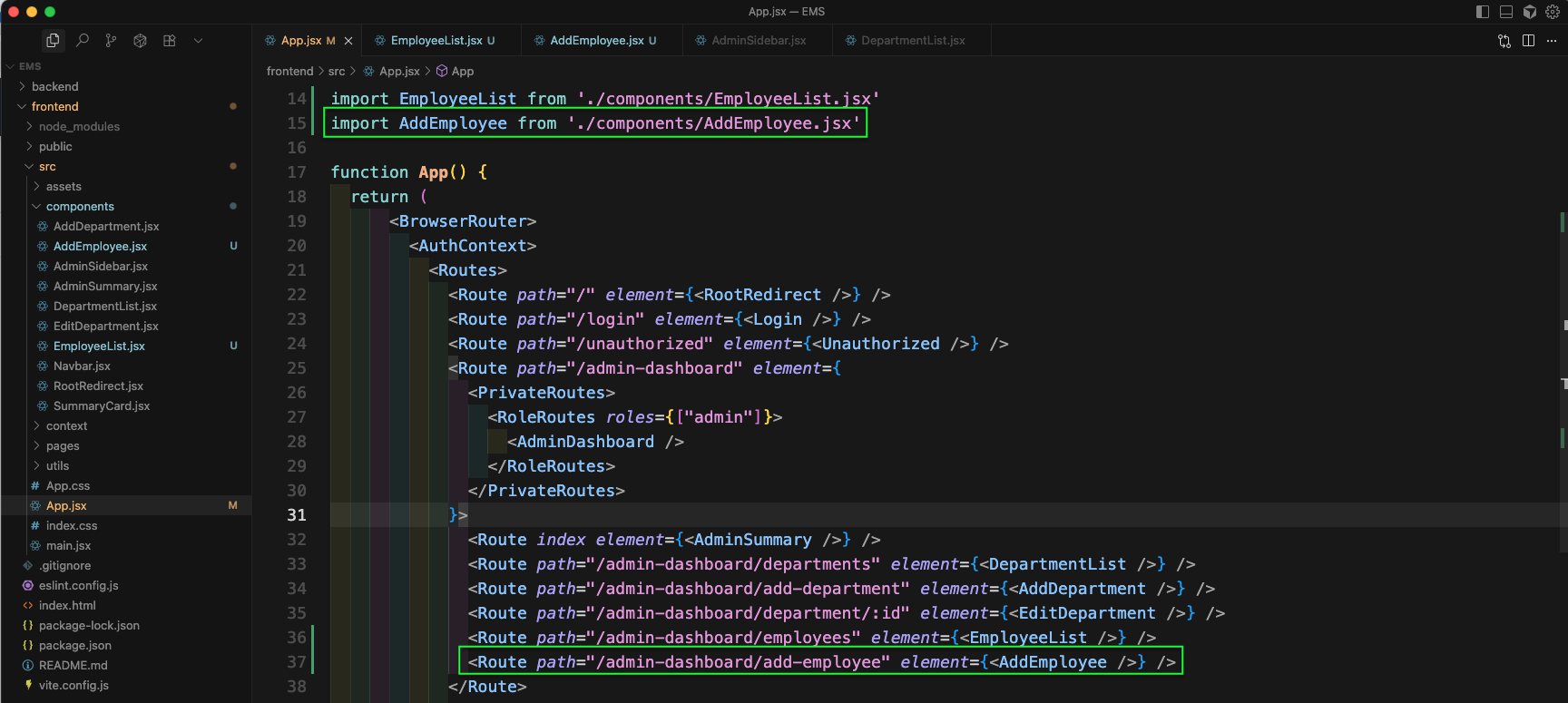Screen dimensions: 1568x703
Task: Open the Search view in activity bar
Action: click(x=83, y=40)
